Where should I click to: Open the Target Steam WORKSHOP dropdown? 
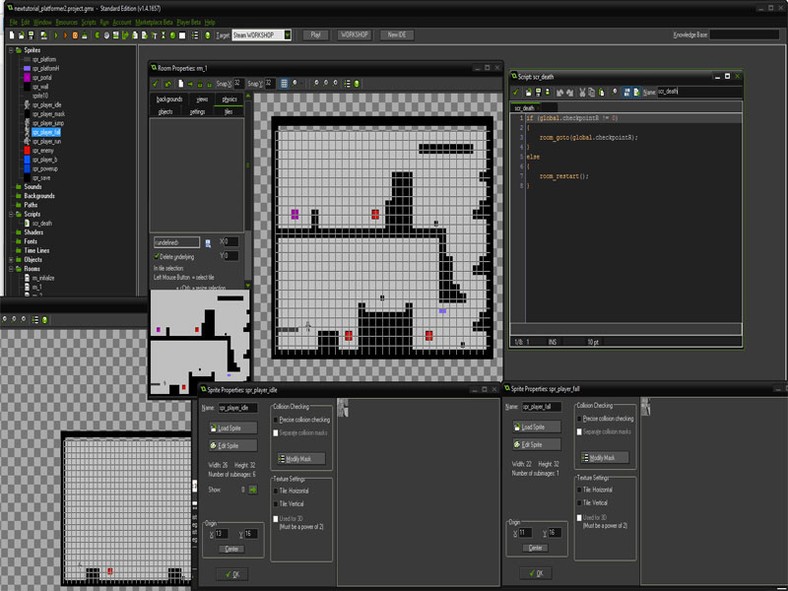(287, 35)
